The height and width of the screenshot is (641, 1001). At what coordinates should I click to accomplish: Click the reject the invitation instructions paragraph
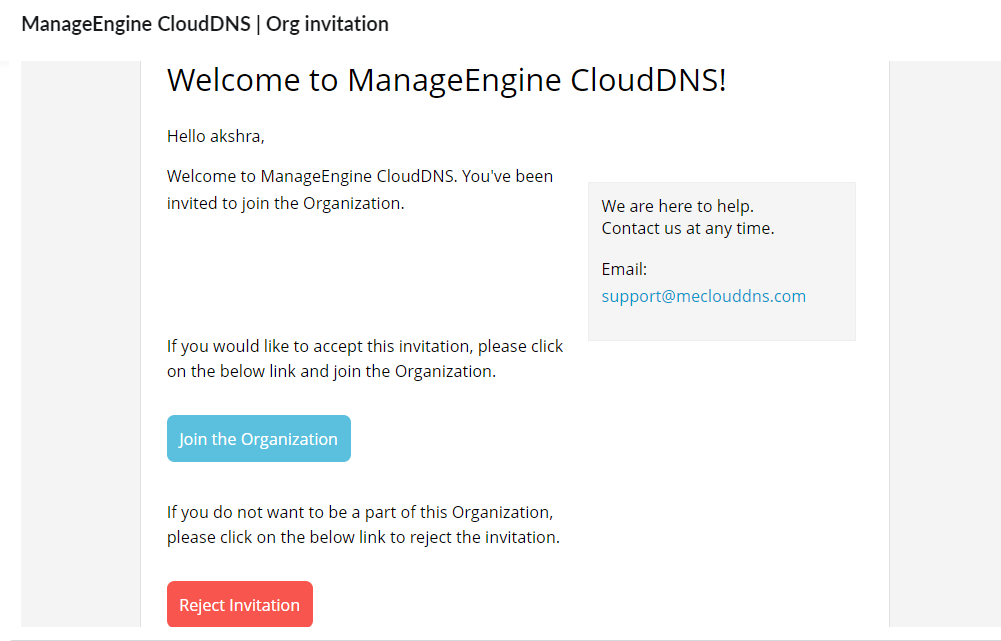pos(362,525)
